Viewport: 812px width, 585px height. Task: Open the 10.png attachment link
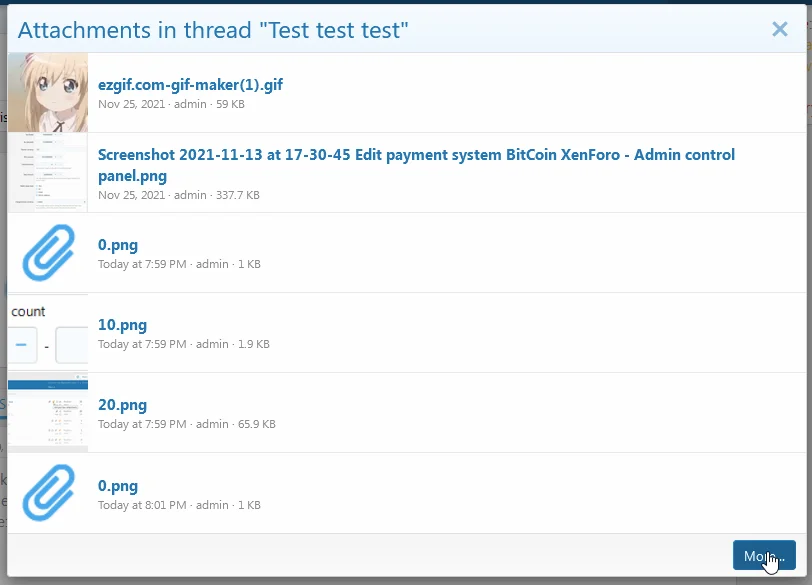pyautogui.click(x=122, y=325)
